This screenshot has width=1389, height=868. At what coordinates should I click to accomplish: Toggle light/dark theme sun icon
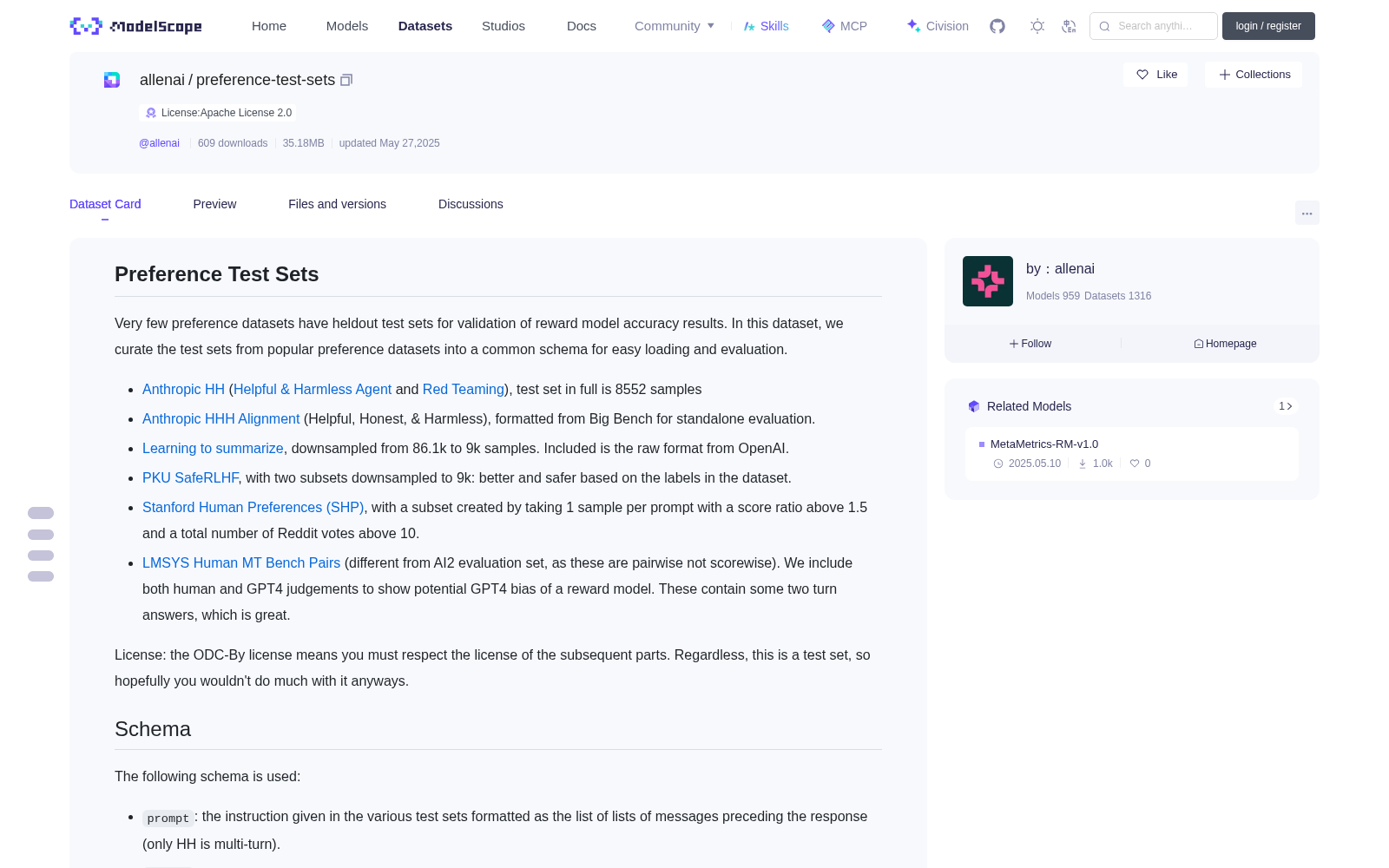1037,26
